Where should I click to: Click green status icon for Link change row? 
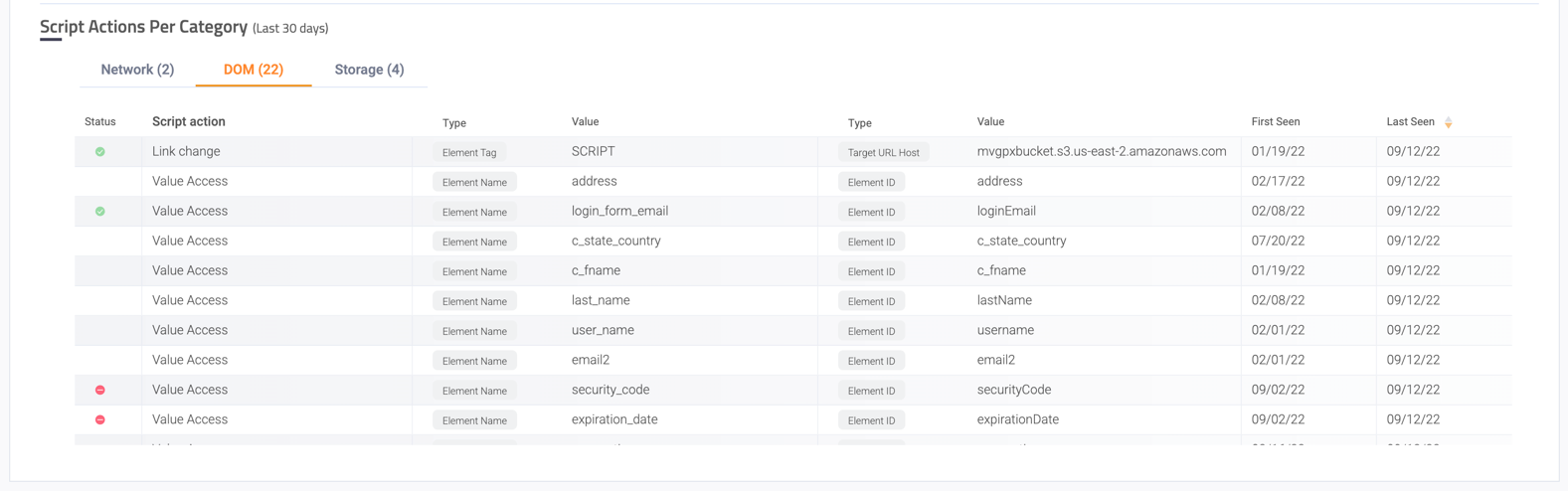click(100, 152)
